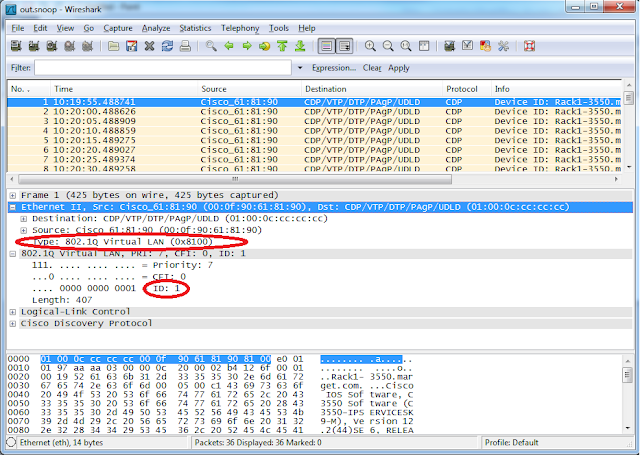640x455 pixels.
Task: Collapse the 802.1Q Virtual LAN node
Action: (x=13, y=254)
